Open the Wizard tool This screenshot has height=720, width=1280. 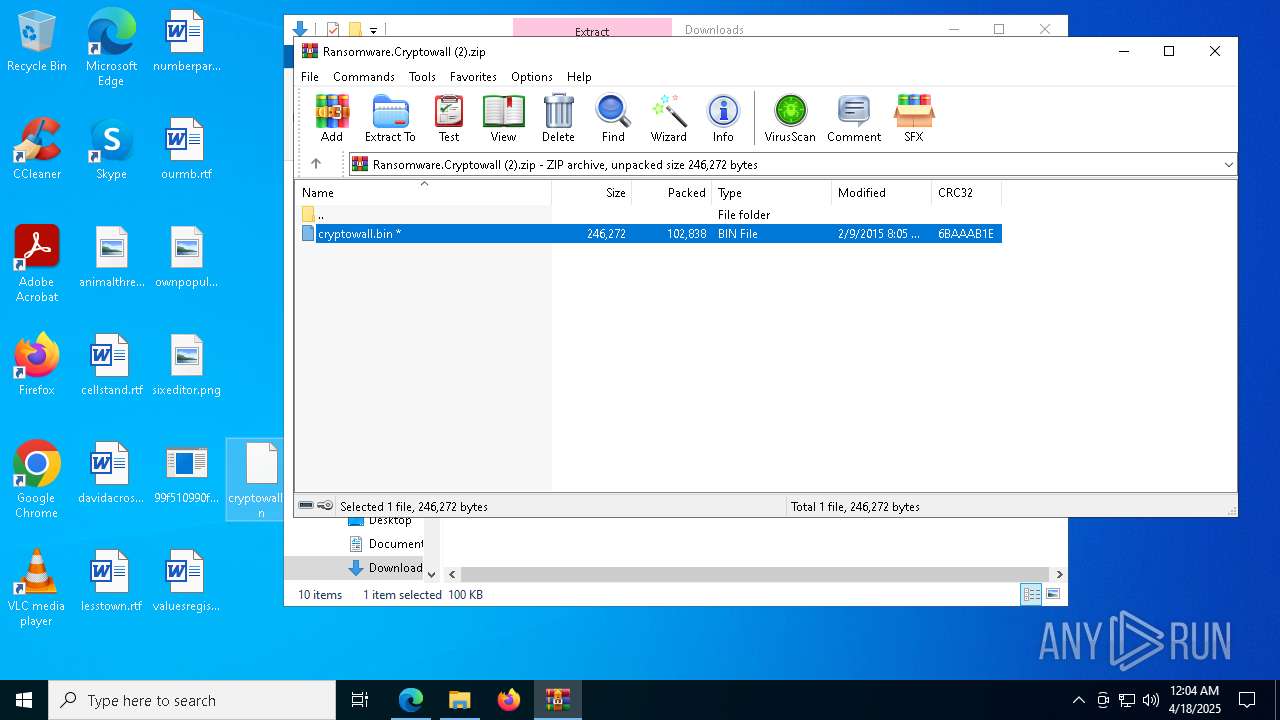668,118
